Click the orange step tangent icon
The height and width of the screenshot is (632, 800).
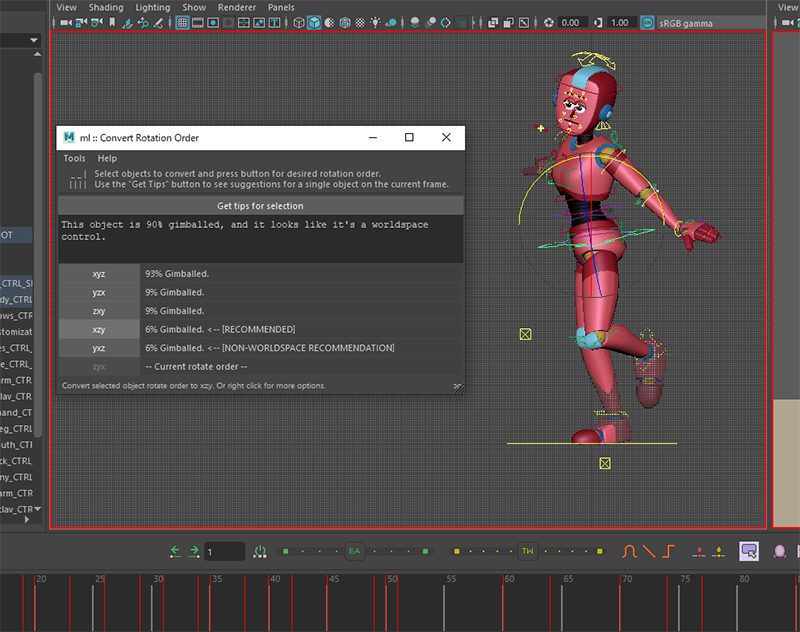point(669,551)
